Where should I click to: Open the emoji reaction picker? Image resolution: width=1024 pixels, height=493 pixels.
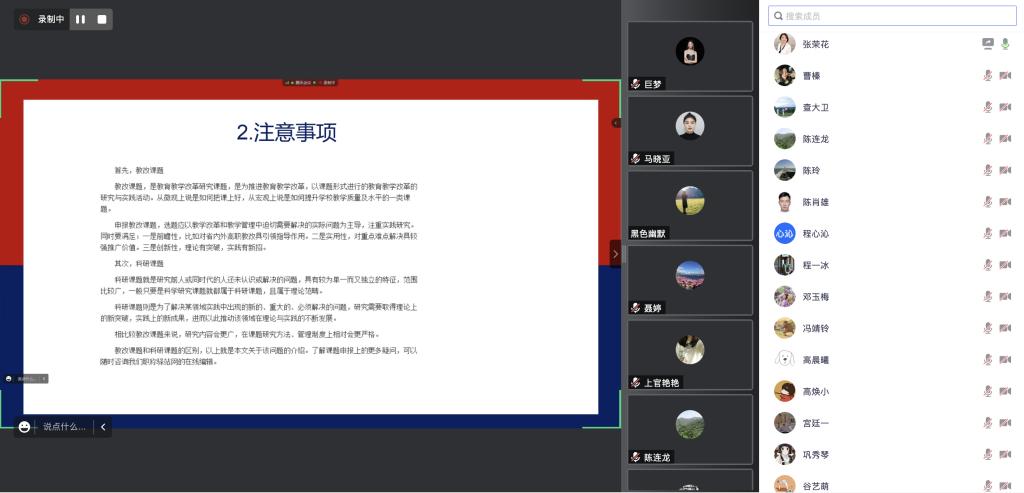click(x=25, y=427)
